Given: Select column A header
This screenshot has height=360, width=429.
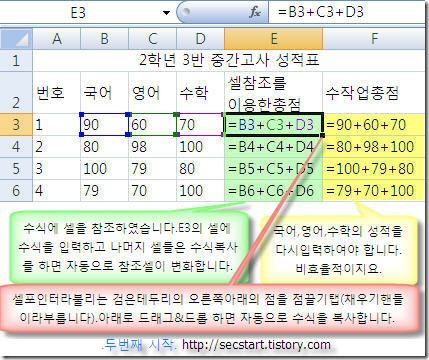Looking at the screenshot, I should 57,39.
